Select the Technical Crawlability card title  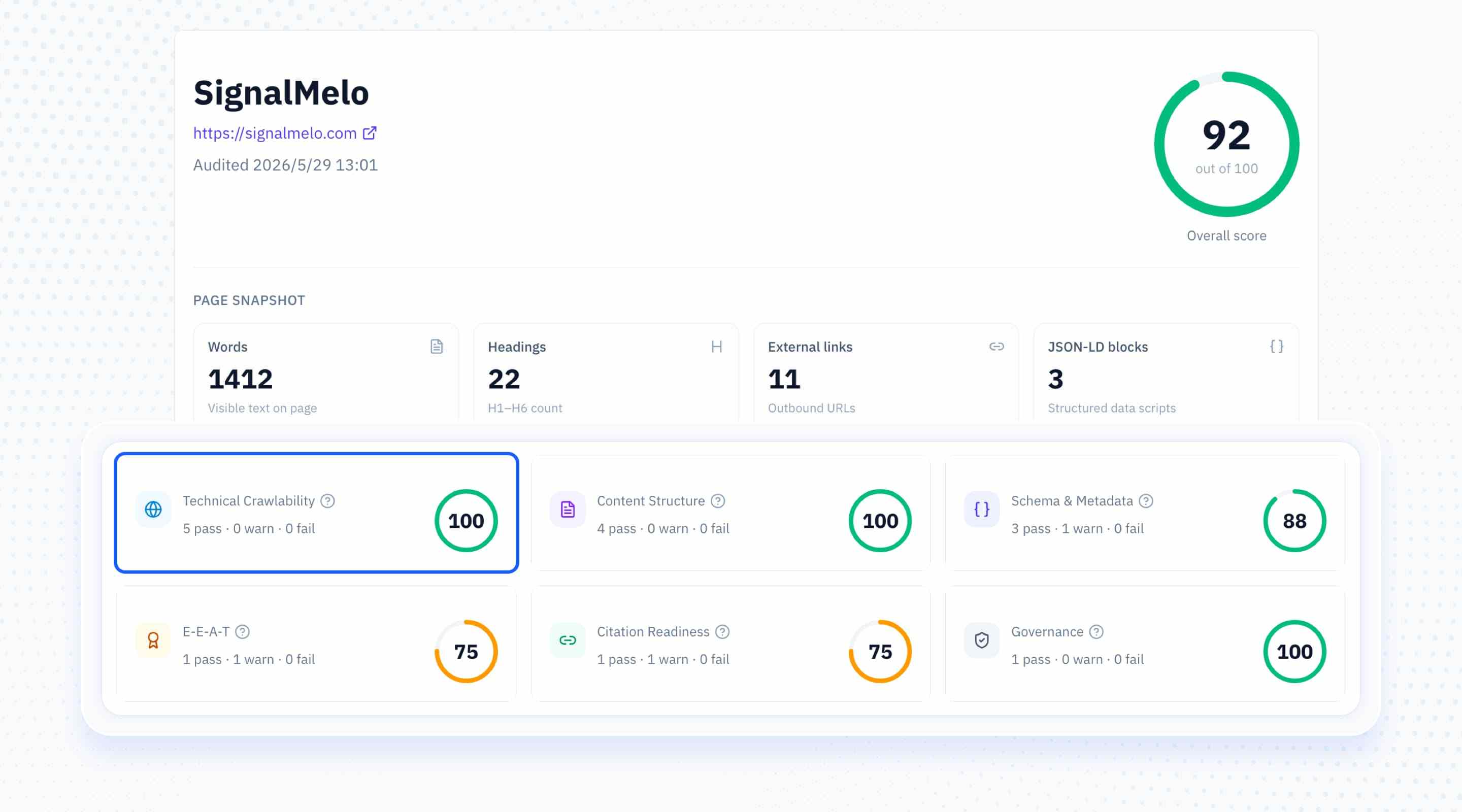pos(249,501)
